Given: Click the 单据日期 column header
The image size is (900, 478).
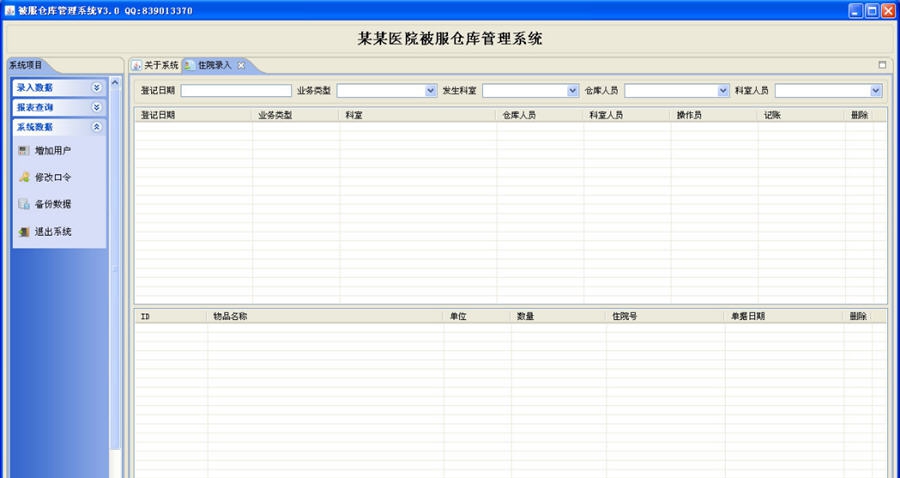Looking at the screenshot, I should pos(784,316).
